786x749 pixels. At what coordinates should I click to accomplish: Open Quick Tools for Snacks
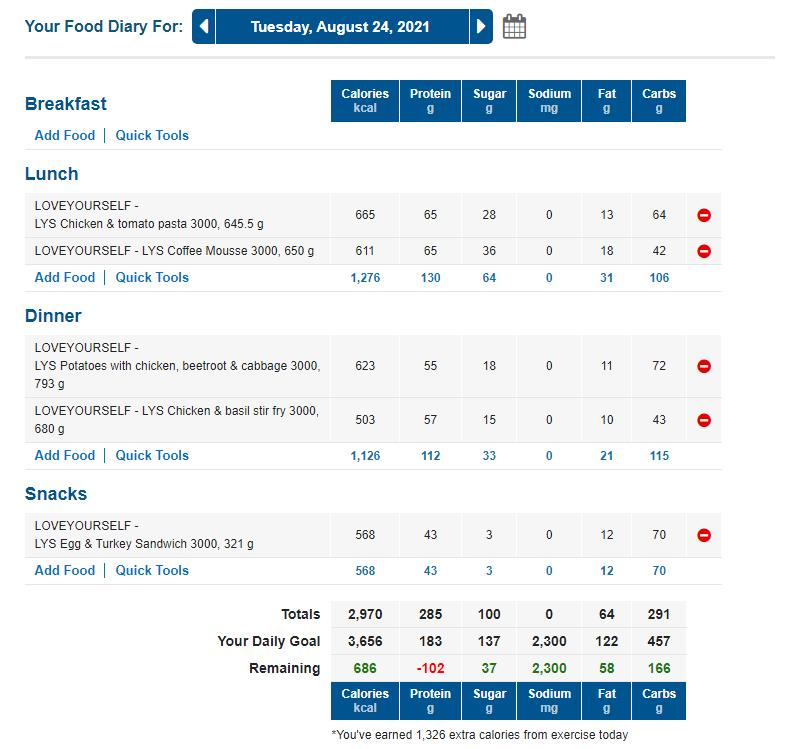(x=152, y=570)
